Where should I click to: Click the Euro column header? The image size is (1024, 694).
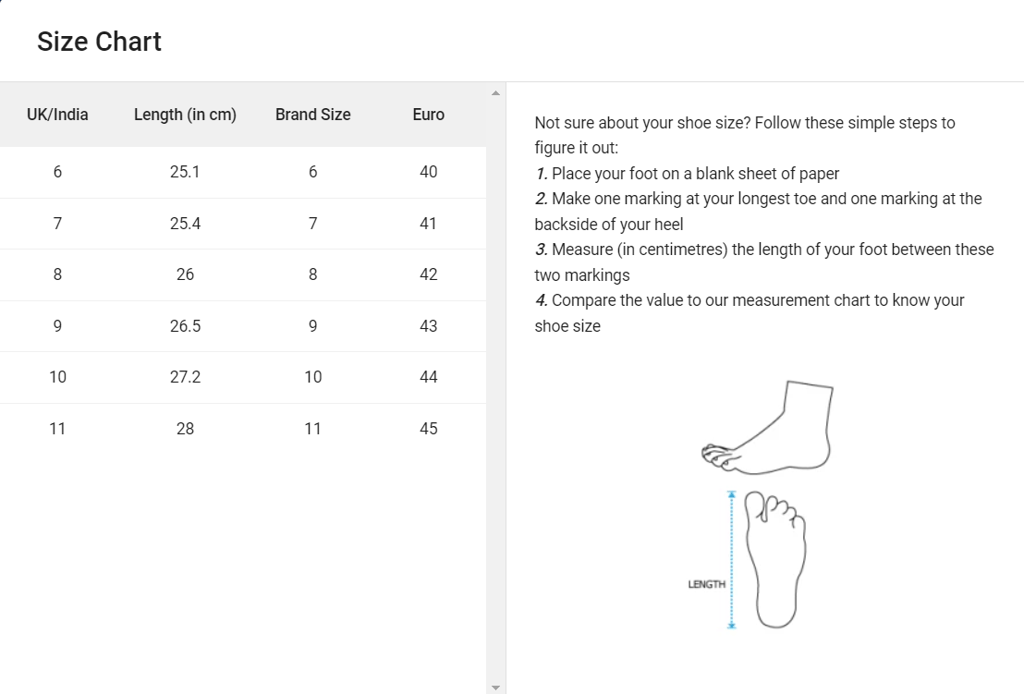point(428,115)
